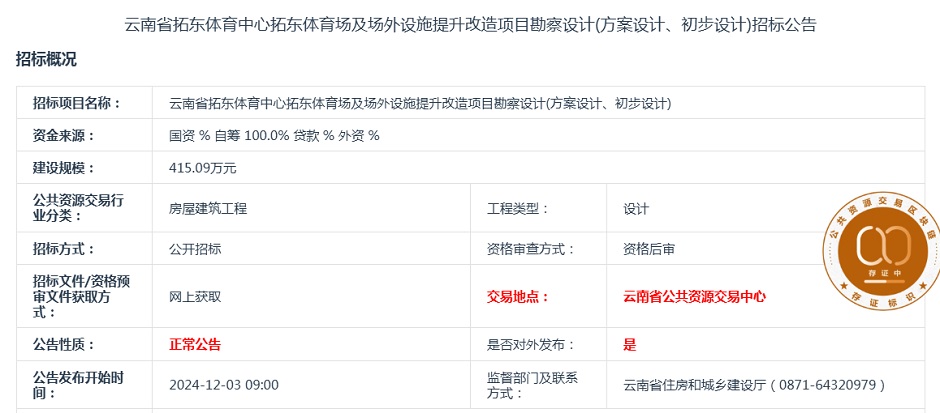Open the red 云南省公共资源交易中心 text
The height and width of the screenshot is (413, 940).
click(694, 296)
